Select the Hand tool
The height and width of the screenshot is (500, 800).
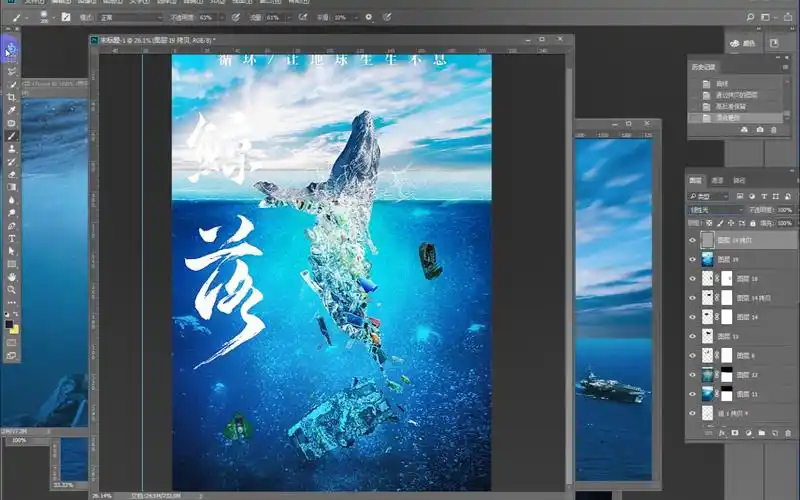pyautogui.click(x=12, y=276)
